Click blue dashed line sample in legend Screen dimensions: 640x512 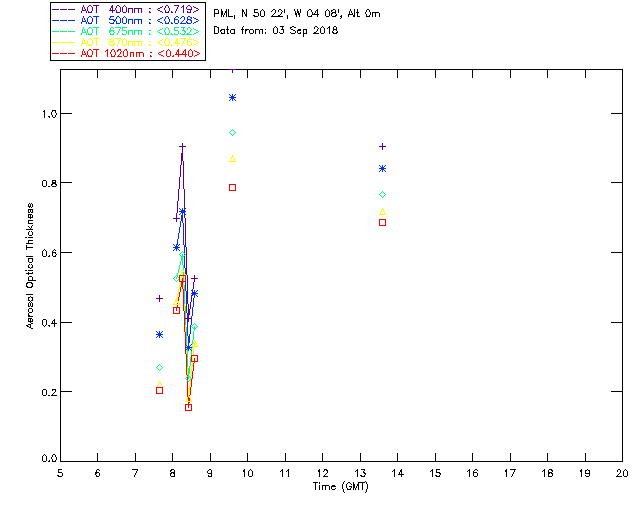click(64, 20)
